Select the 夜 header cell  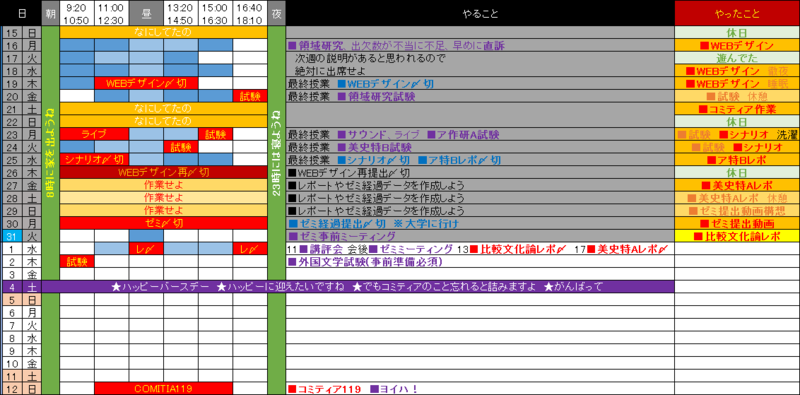(x=277, y=13)
